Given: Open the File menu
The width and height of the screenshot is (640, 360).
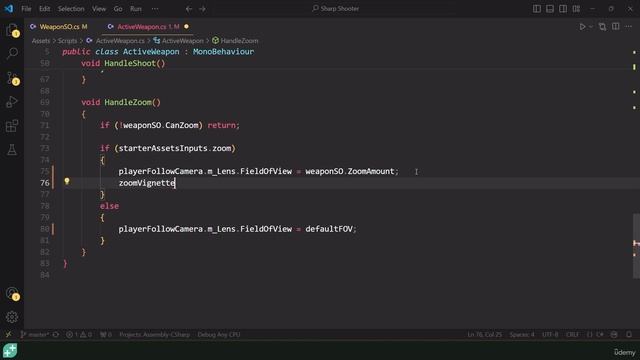Looking at the screenshot, I should (x=26, y=9).
